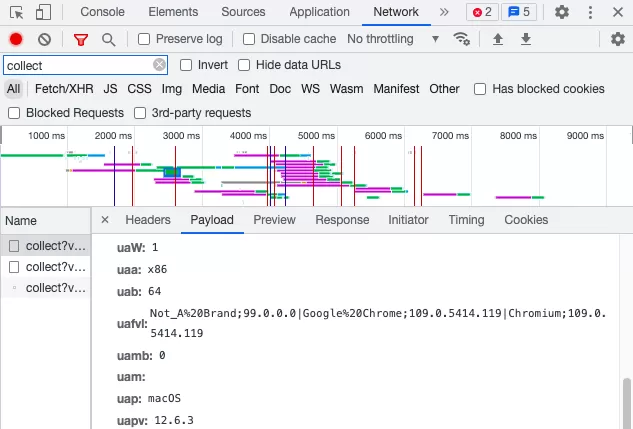The image size is (633, 429).
Task: Filter by Font requests
Action: (x=247, y=89)
